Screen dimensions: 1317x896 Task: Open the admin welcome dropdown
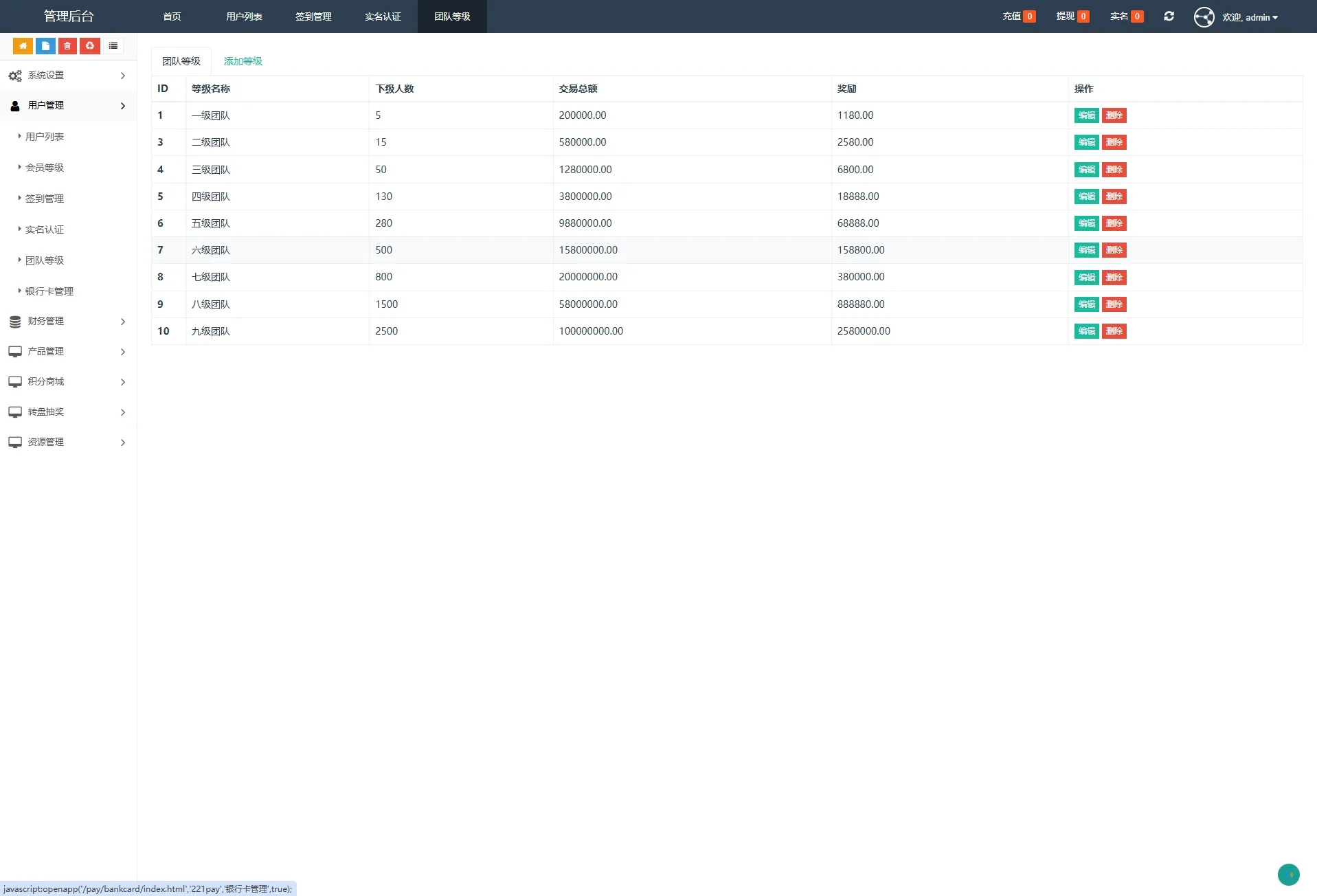pos(1250,17)
